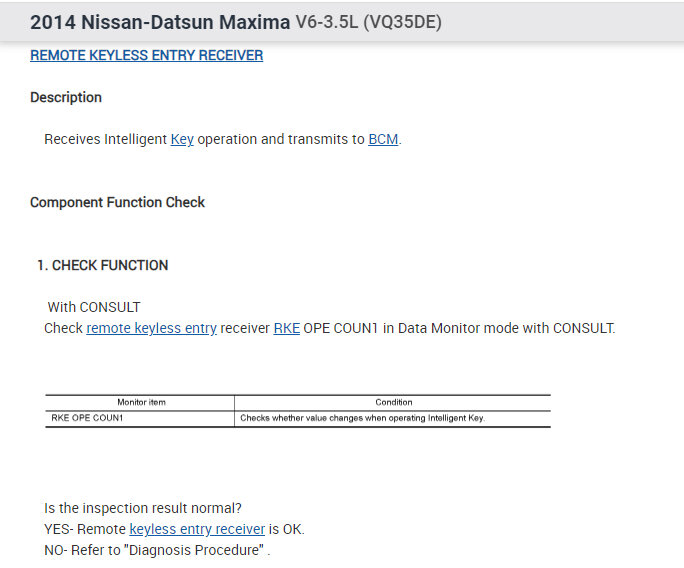This screenshot has height=568, width=684.
Task: Select the RKE OPE COUN1 table cell
Action: coord(87,418)
